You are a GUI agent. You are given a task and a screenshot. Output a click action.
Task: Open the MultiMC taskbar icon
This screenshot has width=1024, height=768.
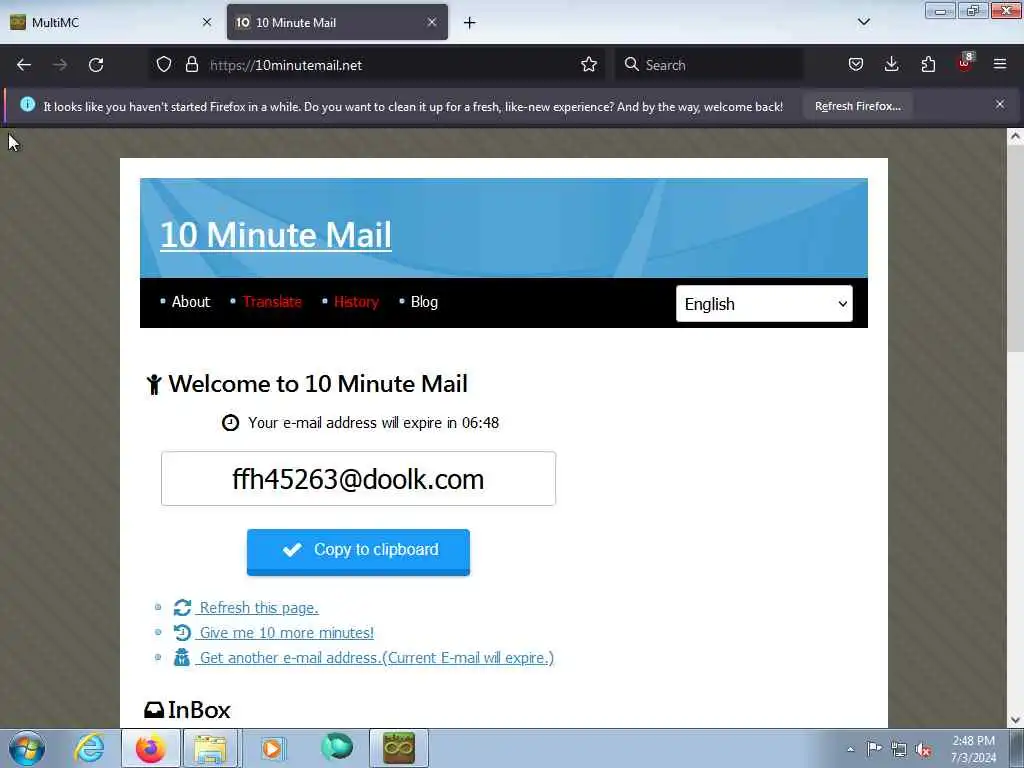pos(399,748)
